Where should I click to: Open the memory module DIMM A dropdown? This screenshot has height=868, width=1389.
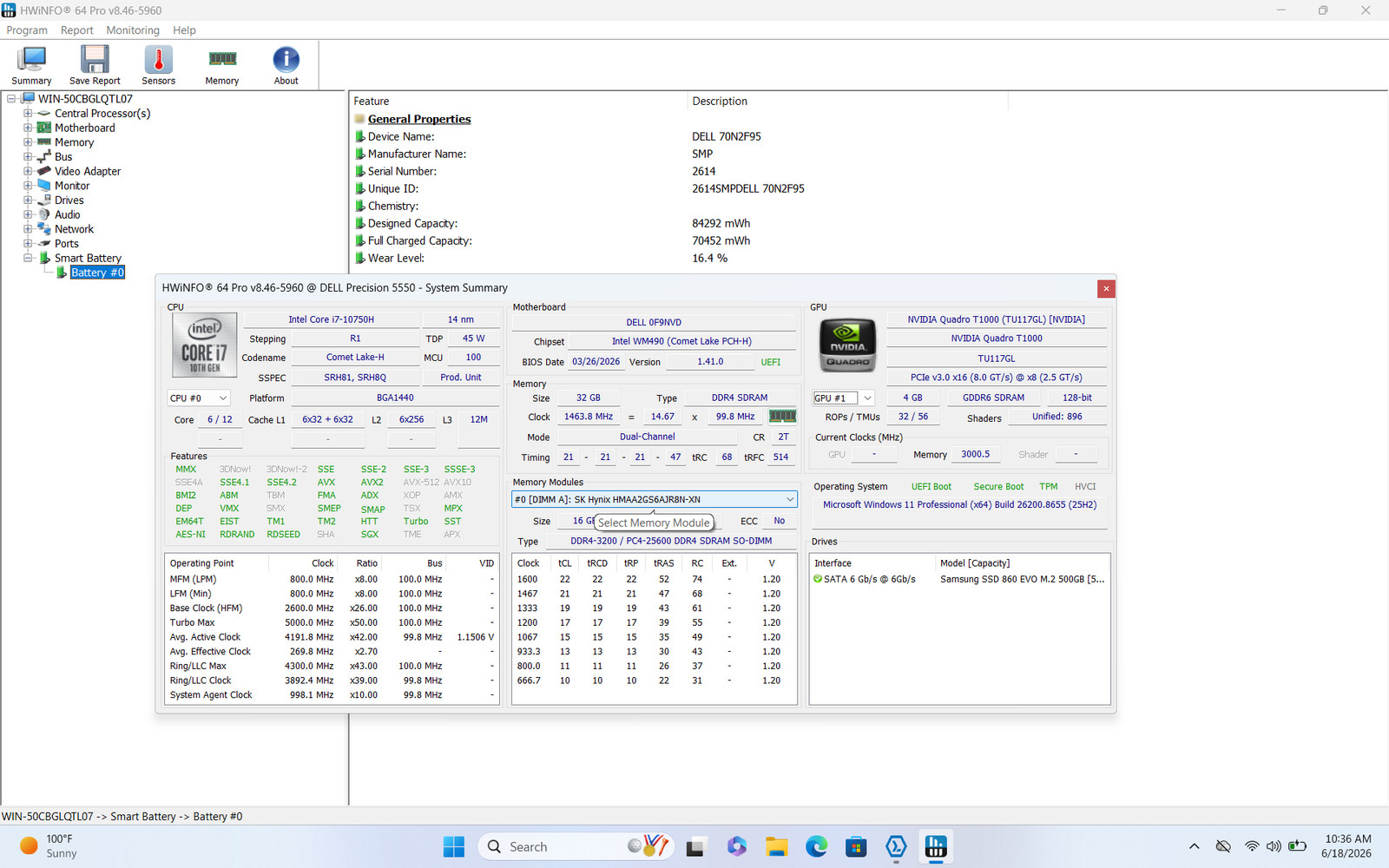tap(655, 499)
